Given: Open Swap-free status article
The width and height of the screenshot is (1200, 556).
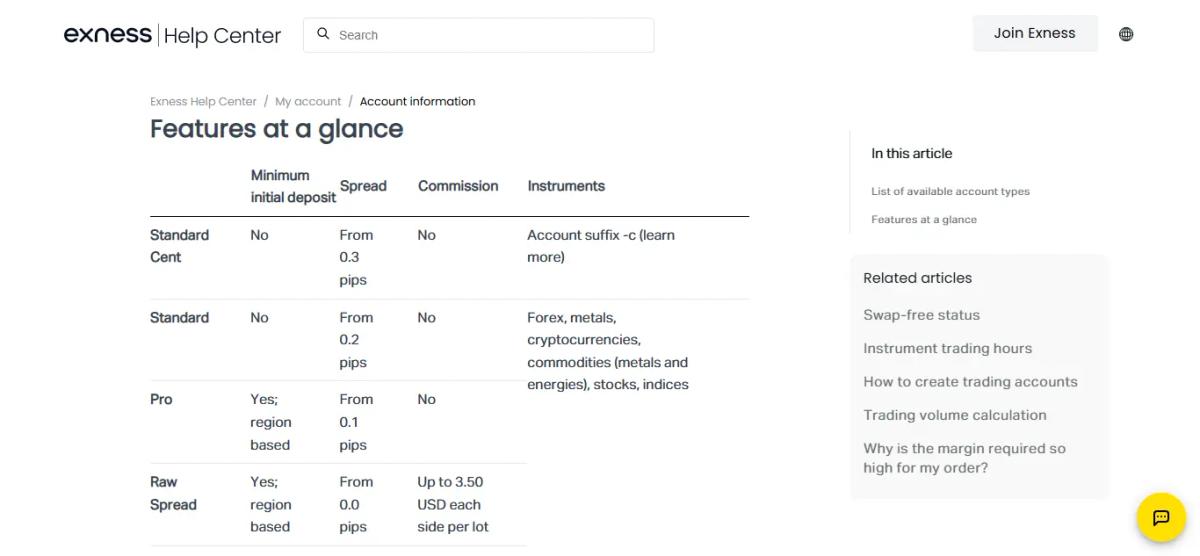Looking at the screenshot, I should [x=922, y=315].
